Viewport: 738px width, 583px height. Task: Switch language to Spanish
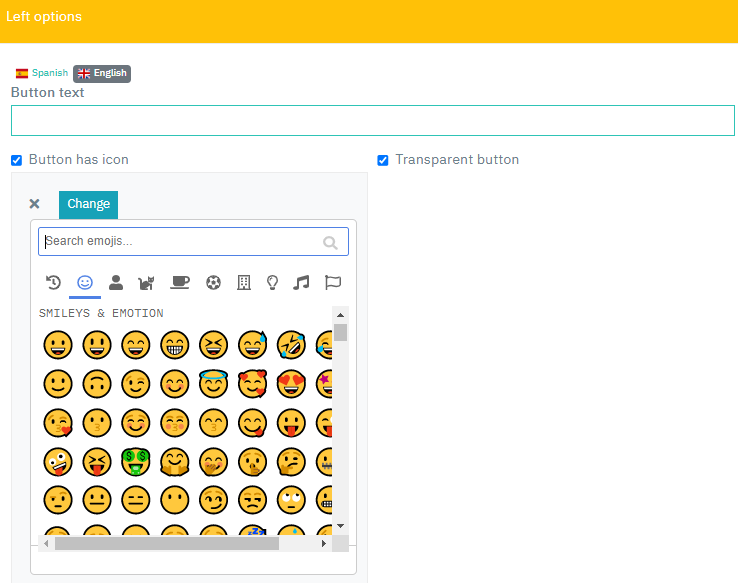[42, 73]
